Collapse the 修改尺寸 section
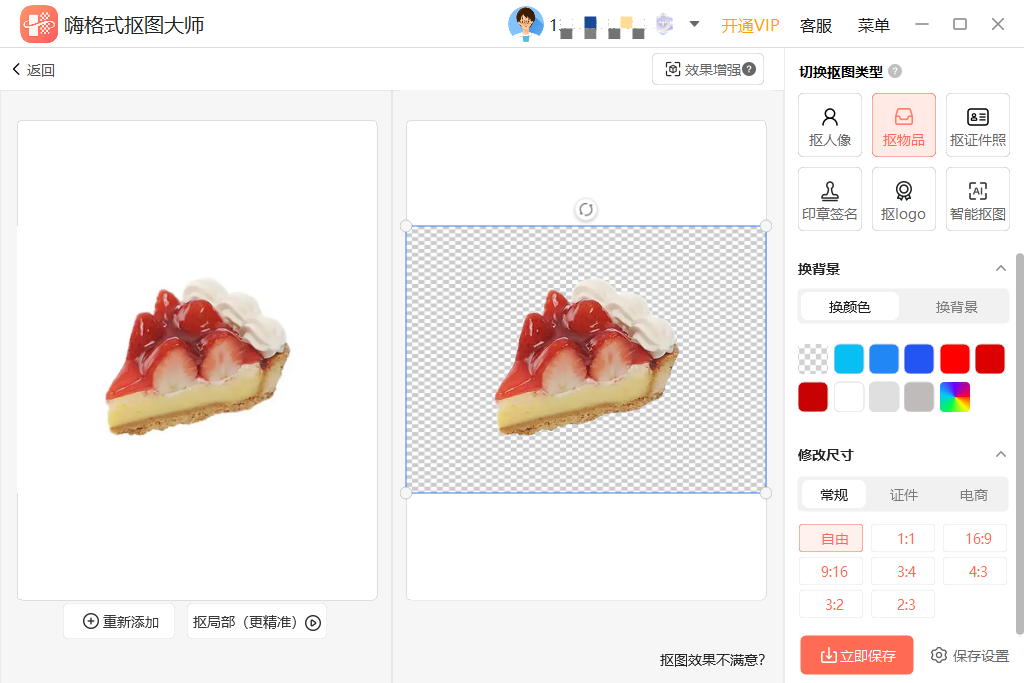Screen dimensions: 1024x683 coord(1001,454)
